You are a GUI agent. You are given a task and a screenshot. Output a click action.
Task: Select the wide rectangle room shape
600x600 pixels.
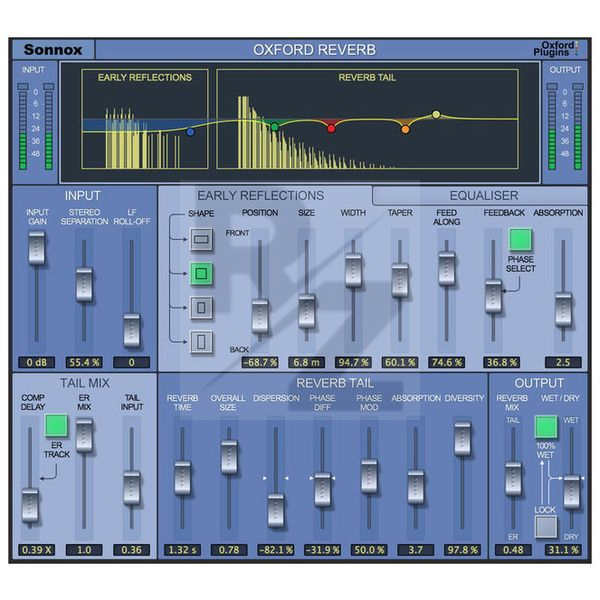click(x=201, y=240)
